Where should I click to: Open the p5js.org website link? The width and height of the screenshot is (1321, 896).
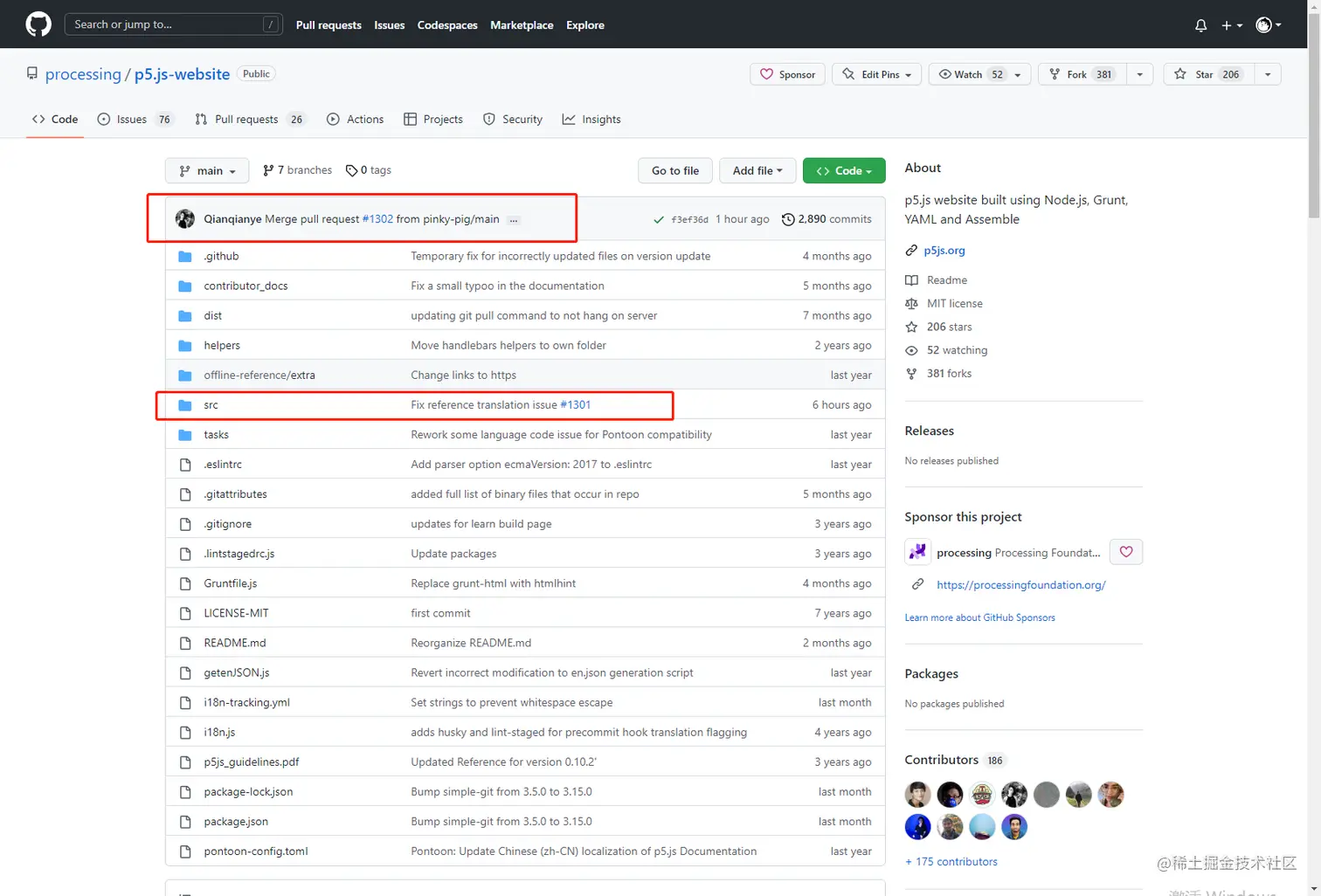tap(944, 251)
